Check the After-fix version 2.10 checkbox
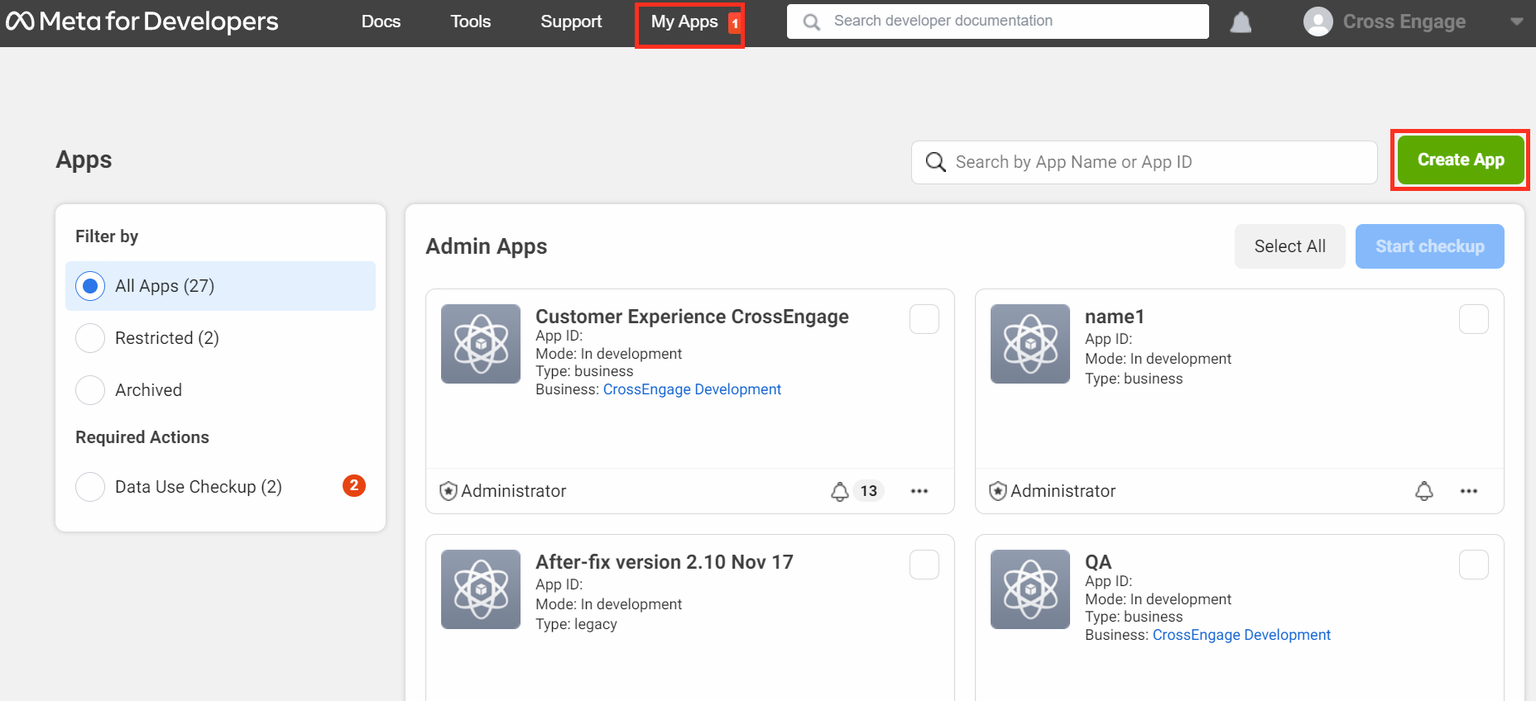1536x701 pixels. (x=924, y=564)
